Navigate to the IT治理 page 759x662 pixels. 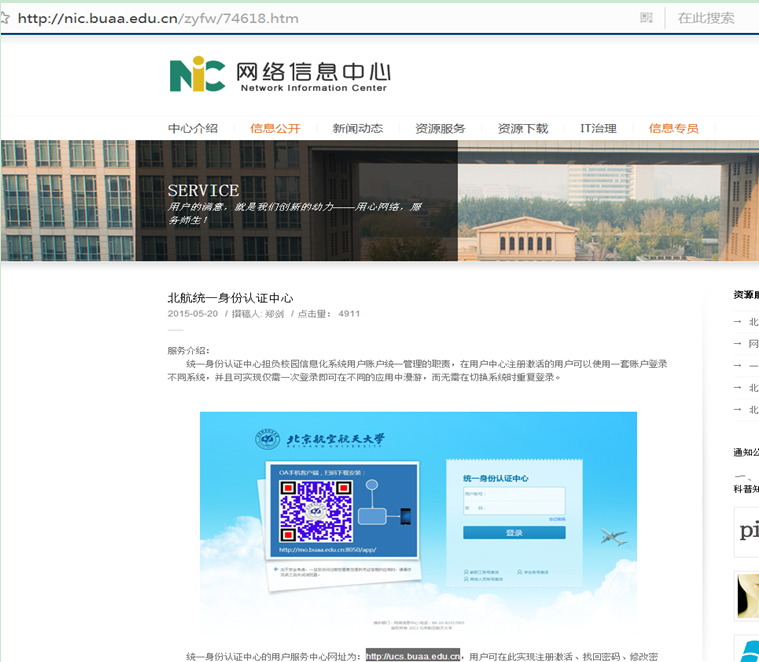tap(598, 128)
